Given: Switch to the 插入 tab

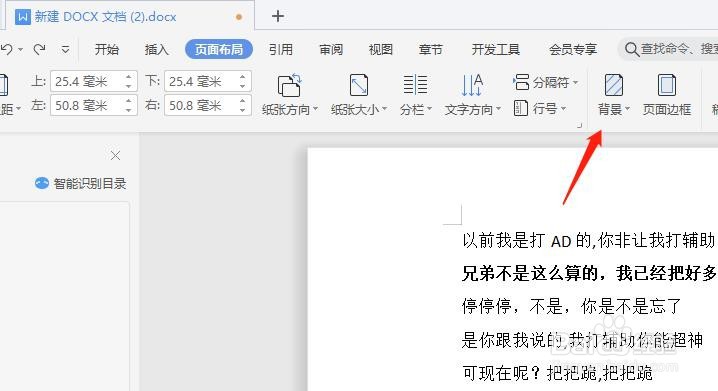Looking at the screenshot, I should [157, 49].
